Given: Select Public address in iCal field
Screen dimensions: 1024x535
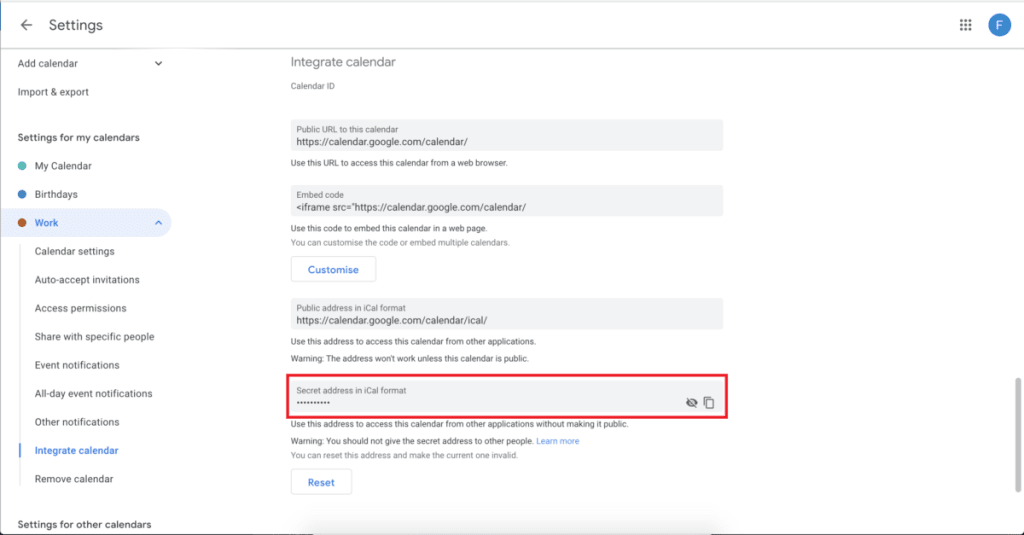Looking at the screenshot, I should 507,314.
